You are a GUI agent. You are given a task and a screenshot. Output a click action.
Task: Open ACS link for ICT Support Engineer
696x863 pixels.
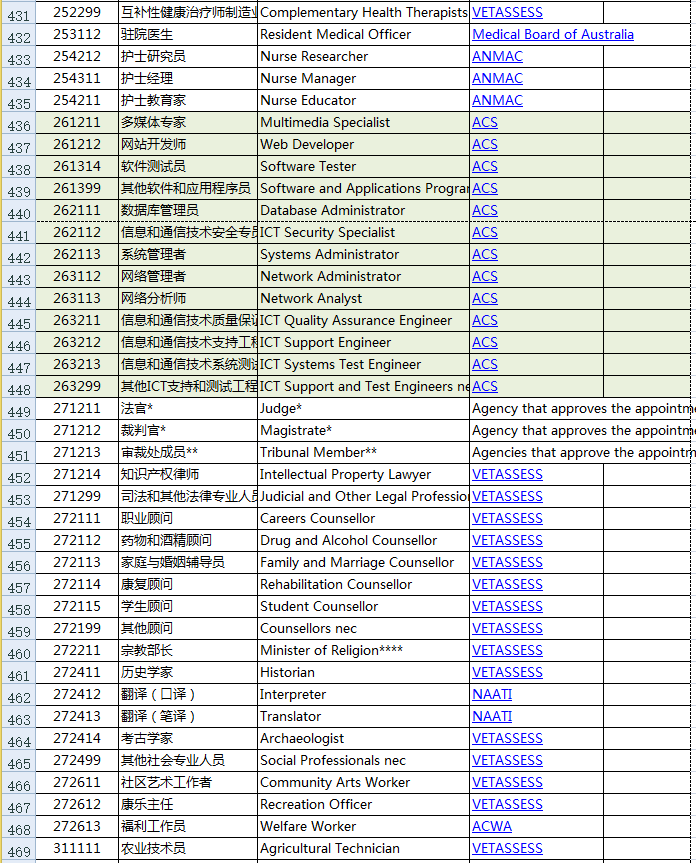coord(485,343)
